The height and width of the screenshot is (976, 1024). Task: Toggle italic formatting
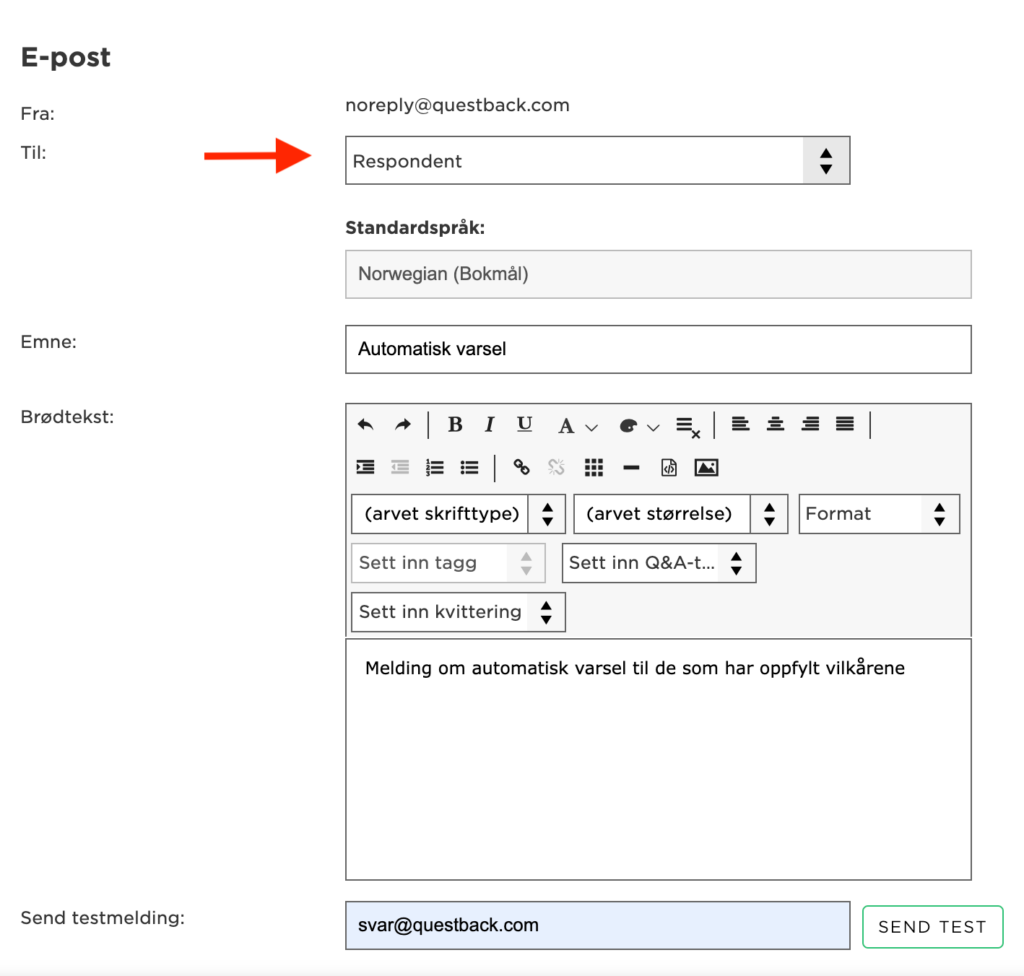[x=489, y=425]
